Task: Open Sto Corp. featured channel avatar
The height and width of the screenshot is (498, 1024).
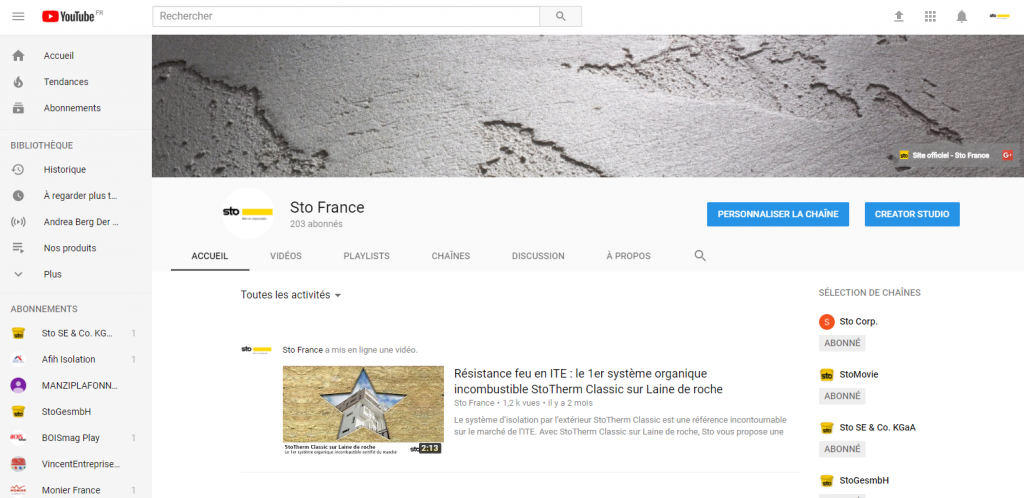Action: [827, 322]
